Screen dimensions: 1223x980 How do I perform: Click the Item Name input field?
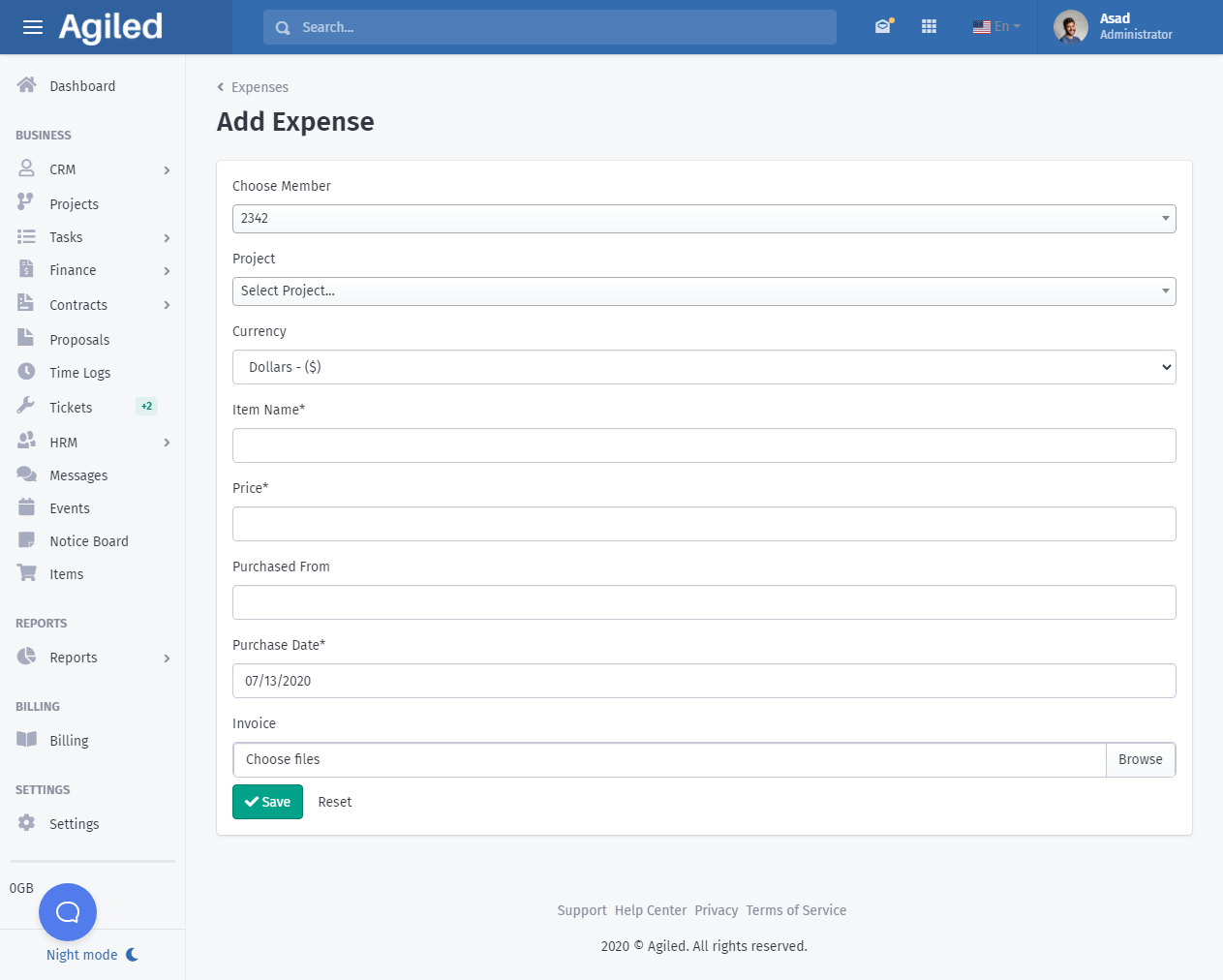coord(703,445)
